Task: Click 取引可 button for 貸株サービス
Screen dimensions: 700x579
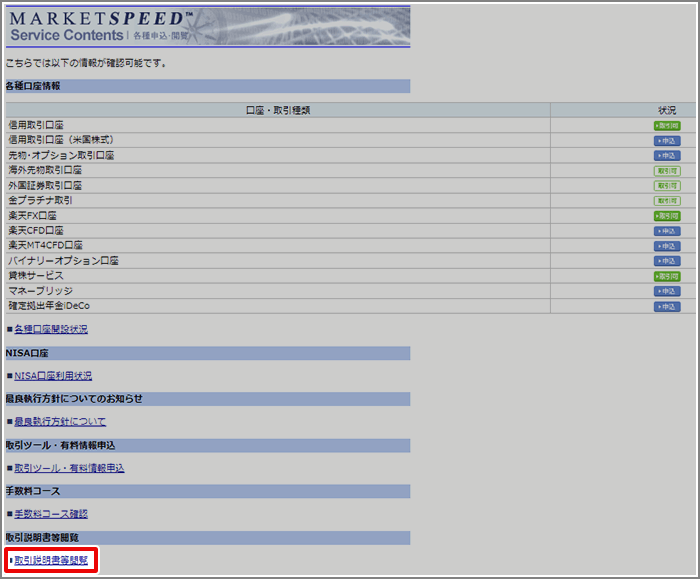Action: (667, 276)
